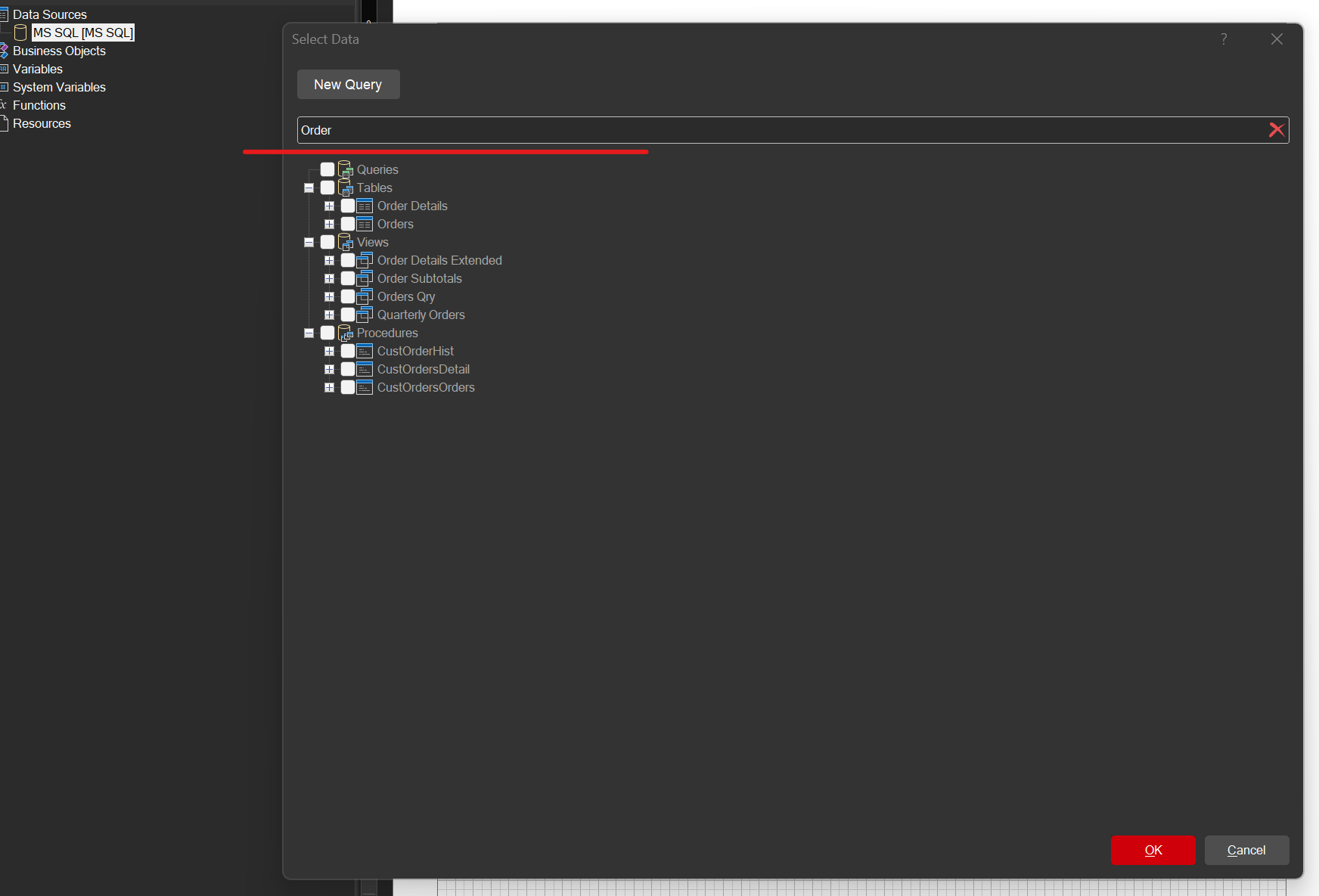Select the Orders Qry checkbox
The image size is (1319, 896).
pos(348,296)
